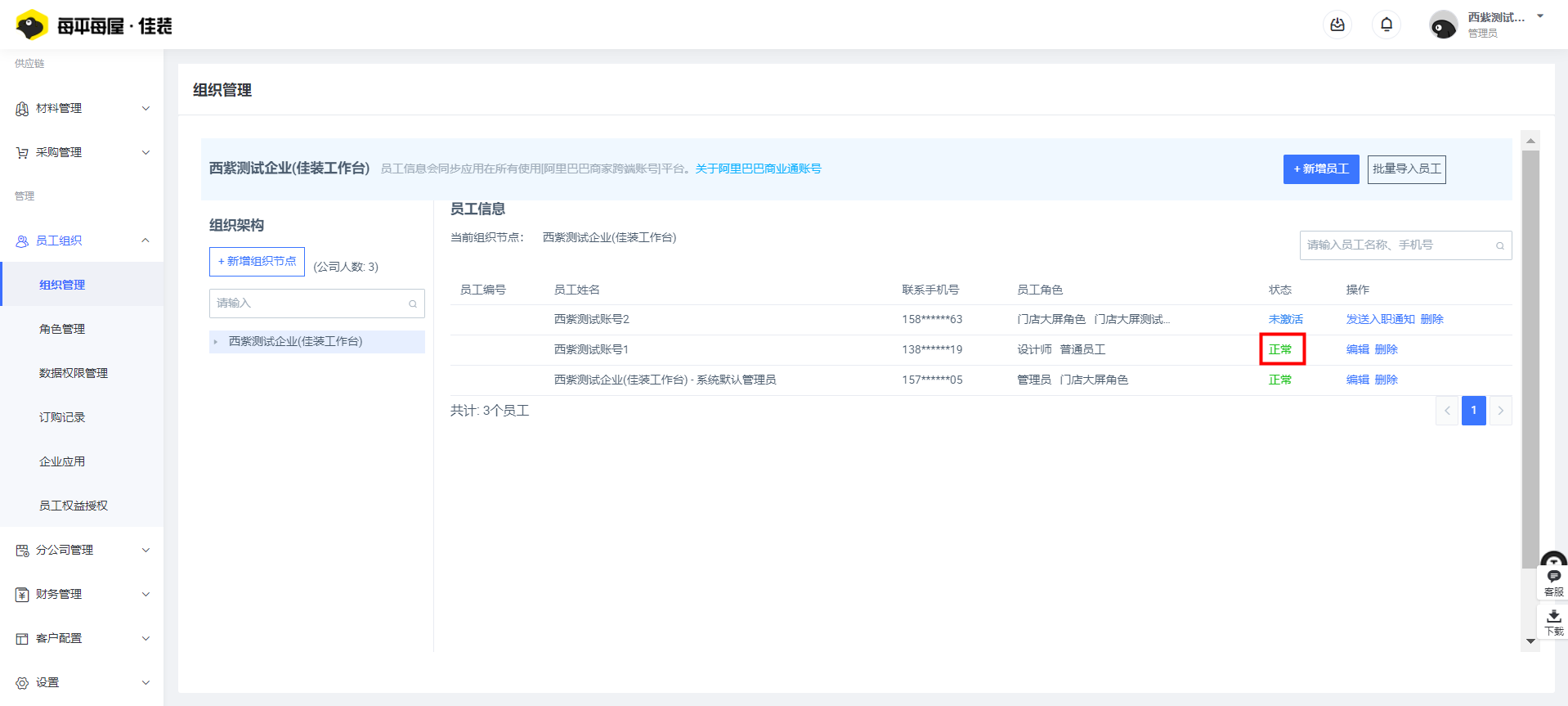Click the vertical scrollbar thumb
The image size is (1568, 706).
coord(1530,358)
